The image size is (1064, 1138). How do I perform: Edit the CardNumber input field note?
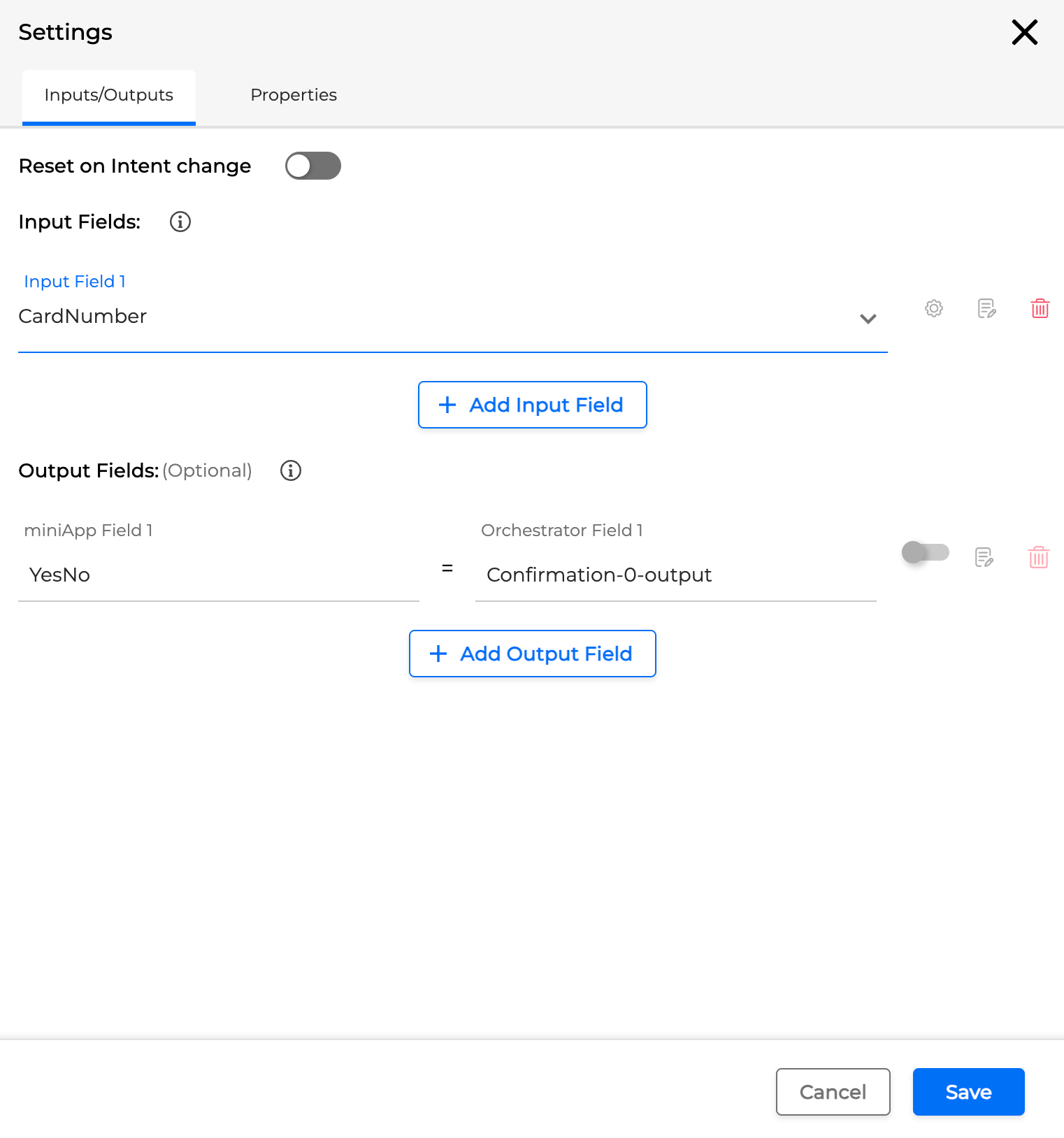(986, 308)
